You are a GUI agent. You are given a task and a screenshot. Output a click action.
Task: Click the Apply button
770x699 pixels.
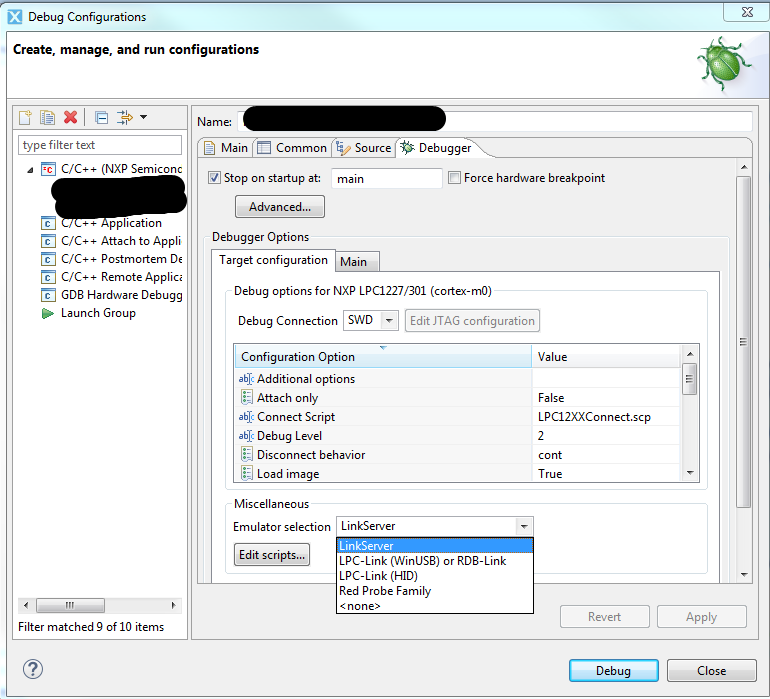(x=702, y=616)
